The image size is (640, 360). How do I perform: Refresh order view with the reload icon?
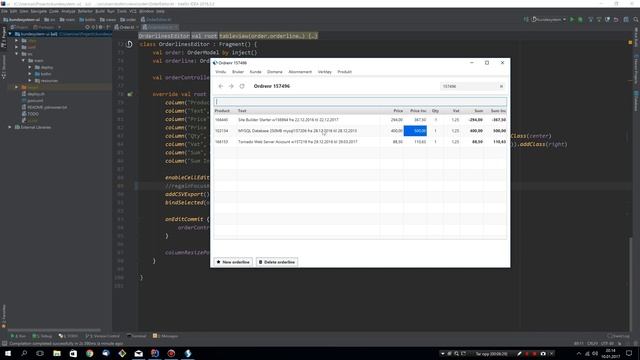click(x=242, y=86)
